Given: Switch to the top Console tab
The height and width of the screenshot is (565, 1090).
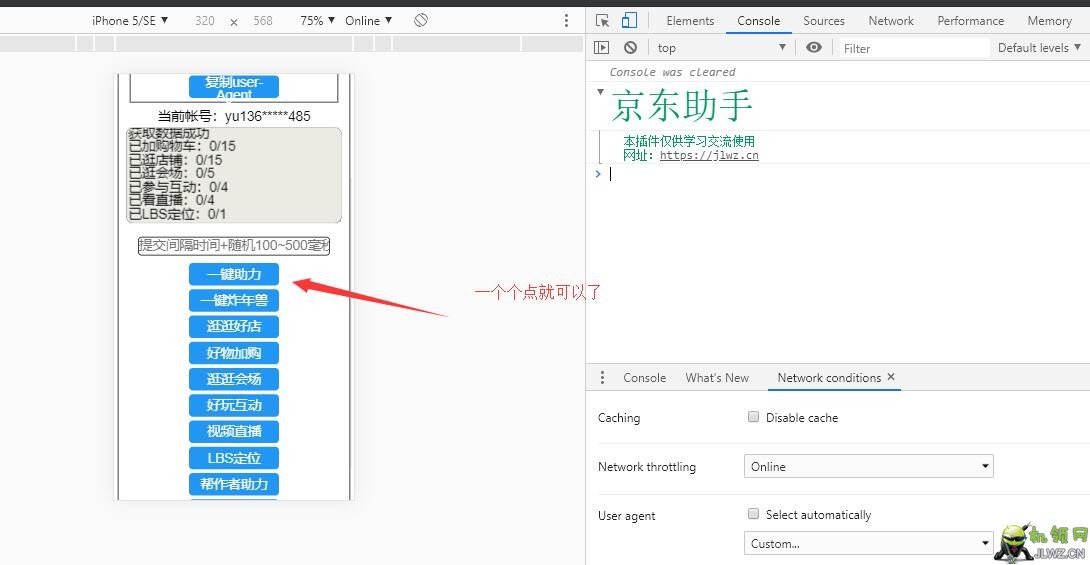Looking at the screenshot, I should click(758, 21).
